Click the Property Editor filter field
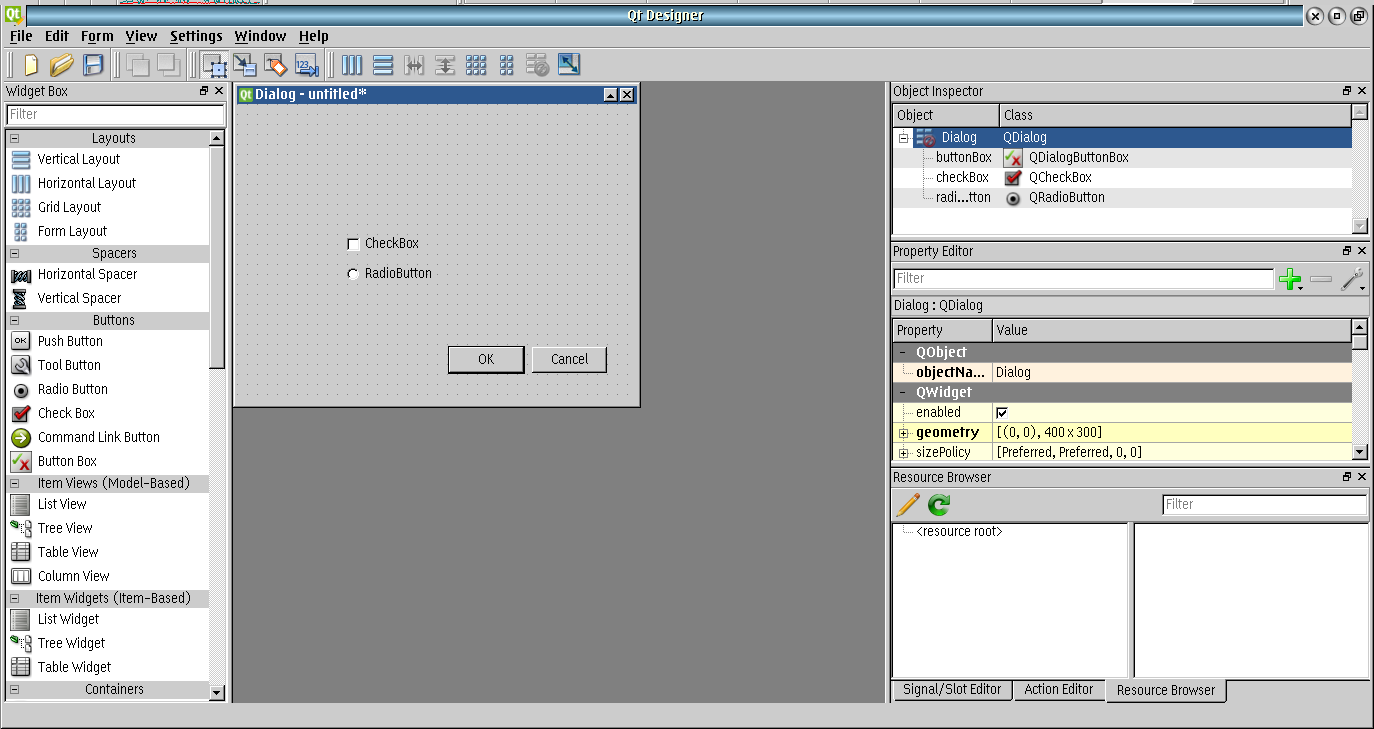This screenshot has width=1374, height=729. pos(1083,279)
